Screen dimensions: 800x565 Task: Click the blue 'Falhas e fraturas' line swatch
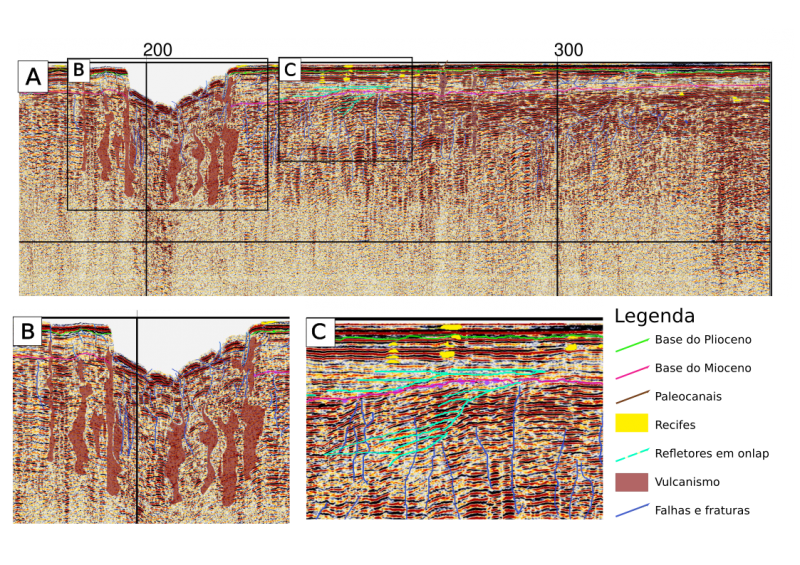632,510
